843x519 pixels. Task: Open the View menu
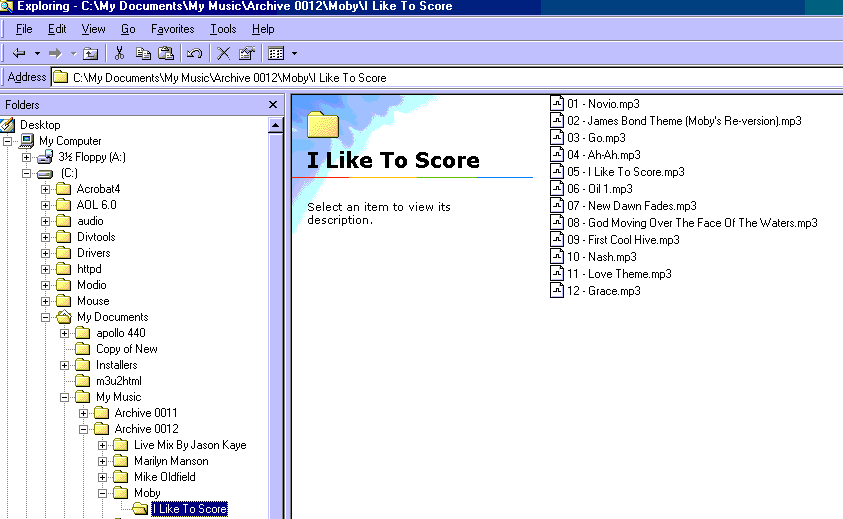94,29
